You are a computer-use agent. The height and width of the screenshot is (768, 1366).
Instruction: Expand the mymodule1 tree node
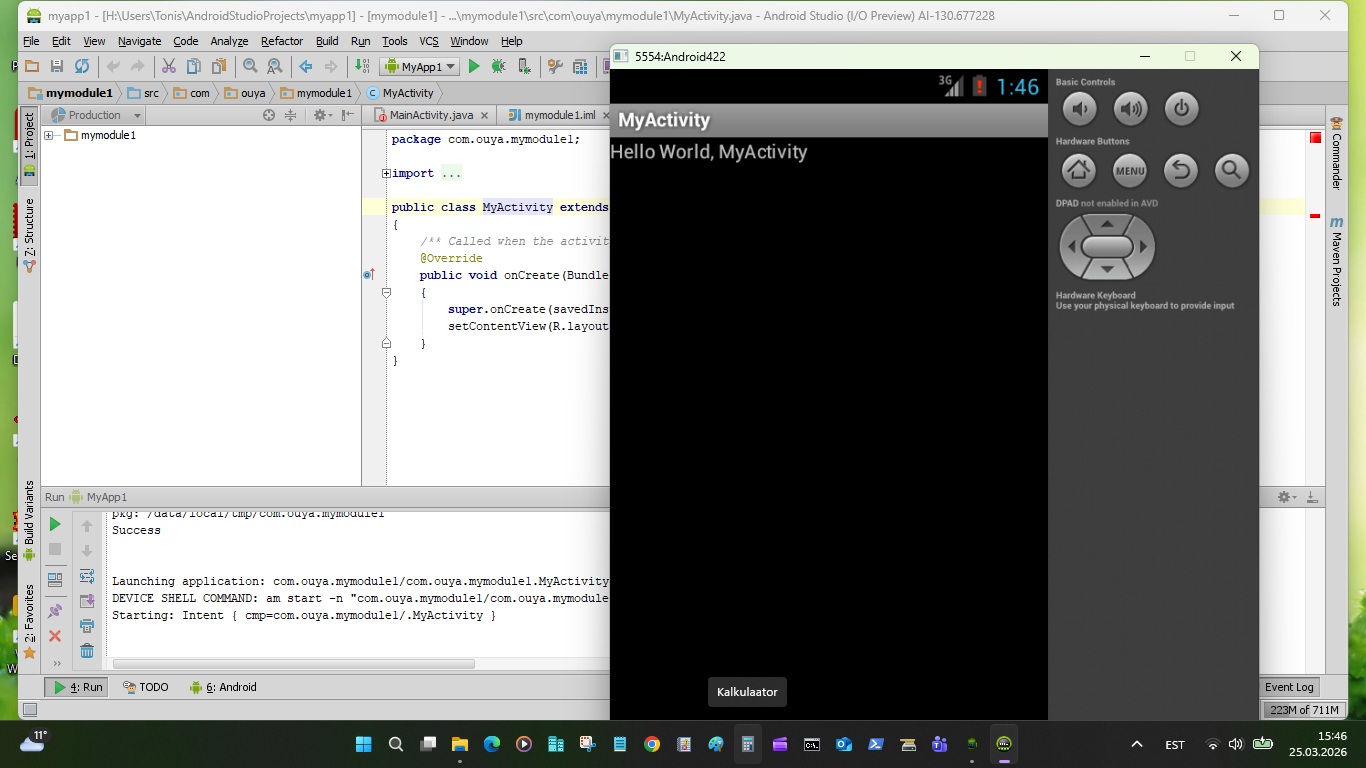(x=48, y=135)
